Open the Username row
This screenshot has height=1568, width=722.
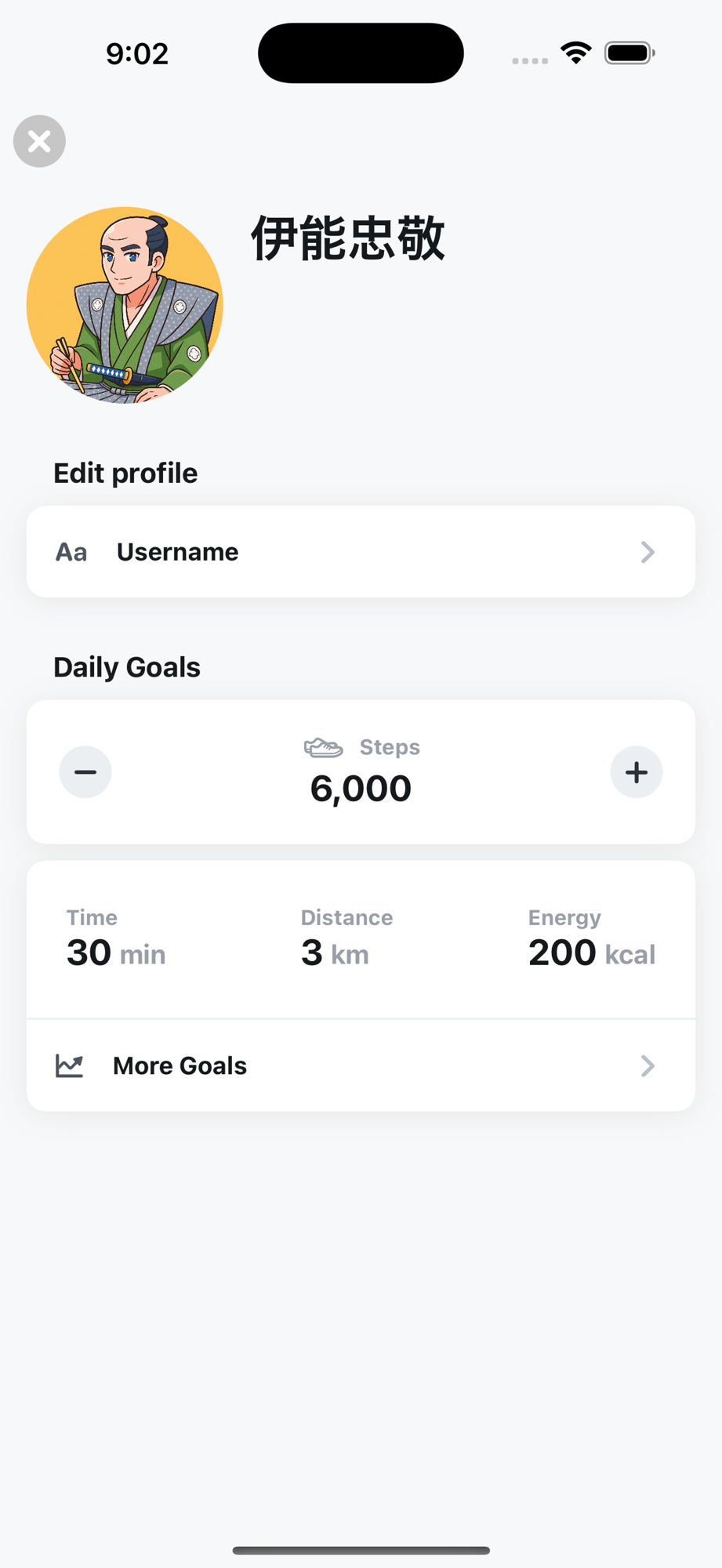pyautogui.click(x=361, y=552)
